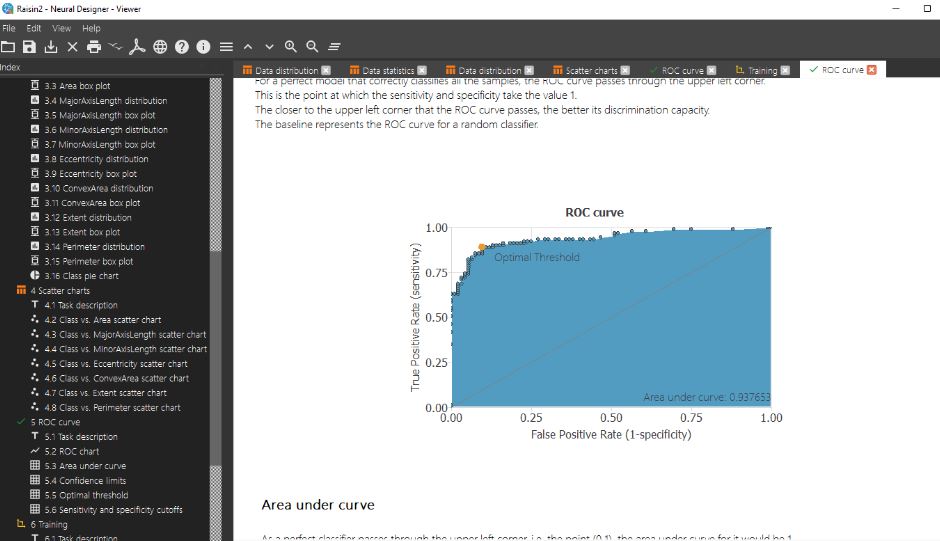Image resolution: width=940 pixels, height=541 pixels.
Task: Open the Edit menu
Action: (x=34, y=28)
